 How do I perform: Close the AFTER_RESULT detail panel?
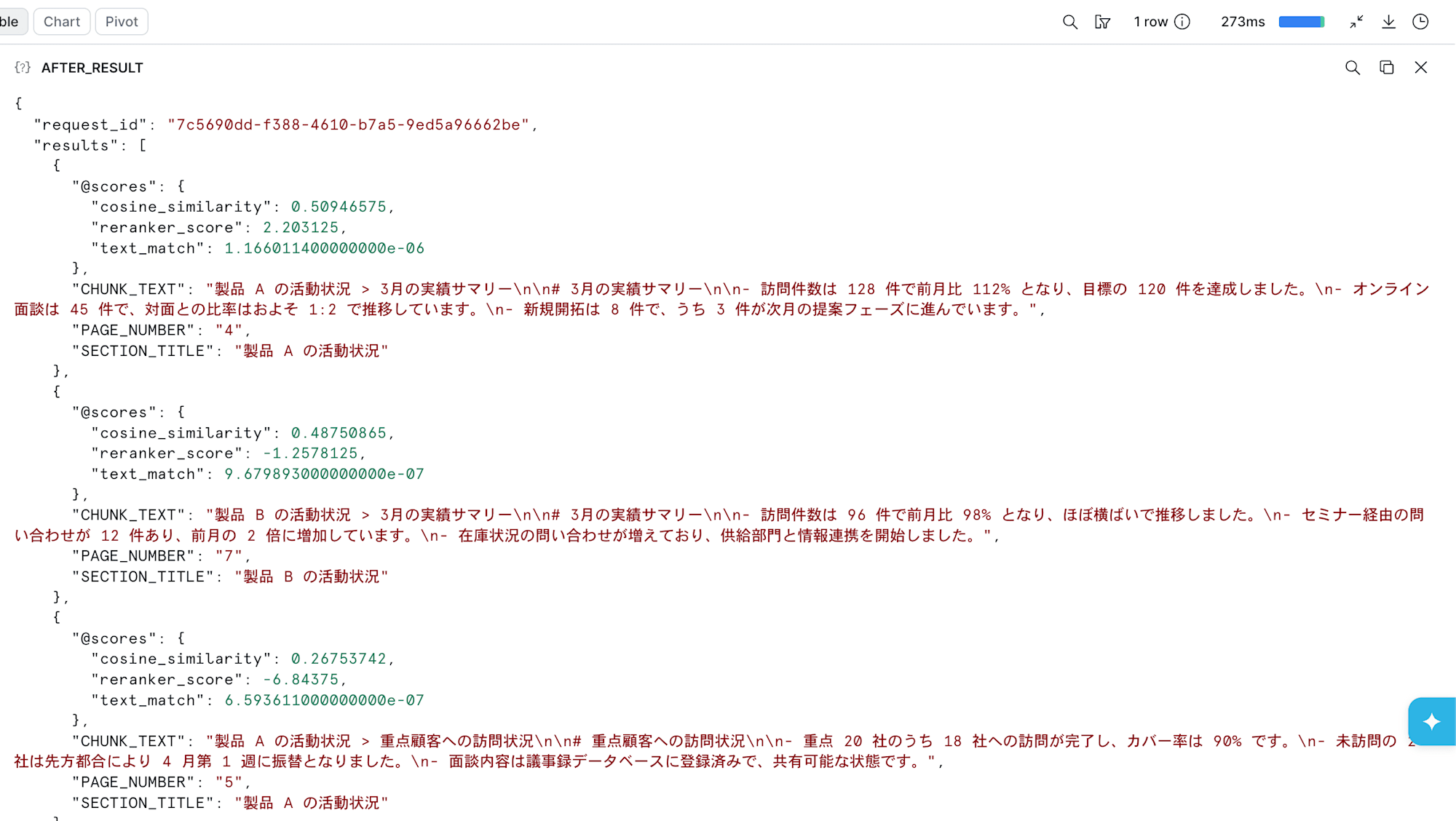[x=1421, y=68]
